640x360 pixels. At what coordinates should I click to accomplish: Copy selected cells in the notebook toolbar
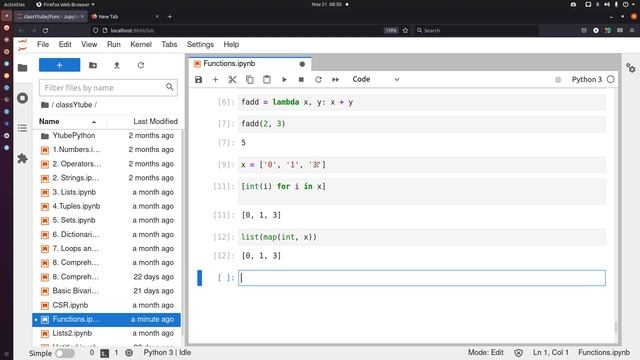coord(249,80)
